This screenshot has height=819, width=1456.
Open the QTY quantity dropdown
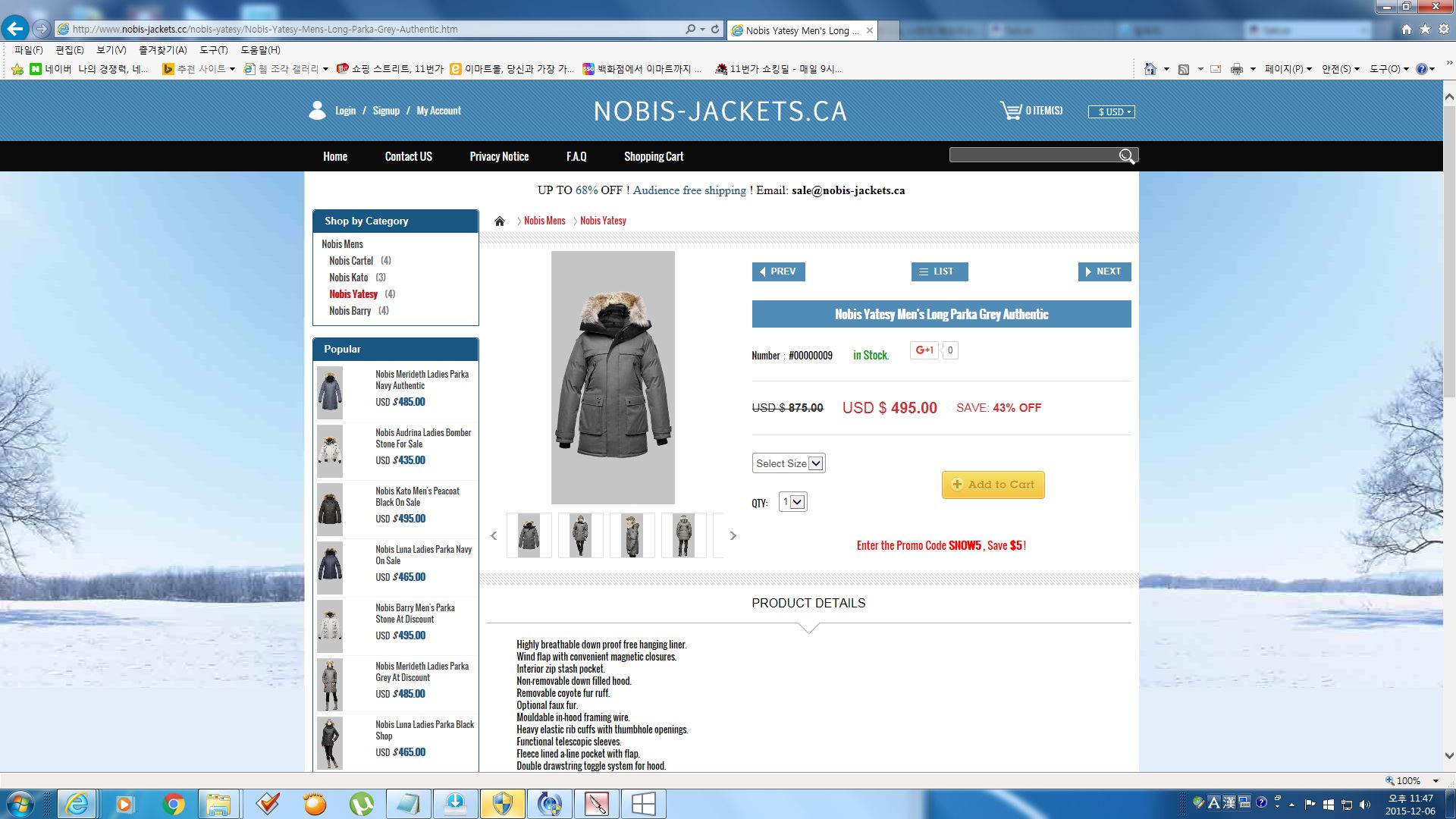point(793,502)
